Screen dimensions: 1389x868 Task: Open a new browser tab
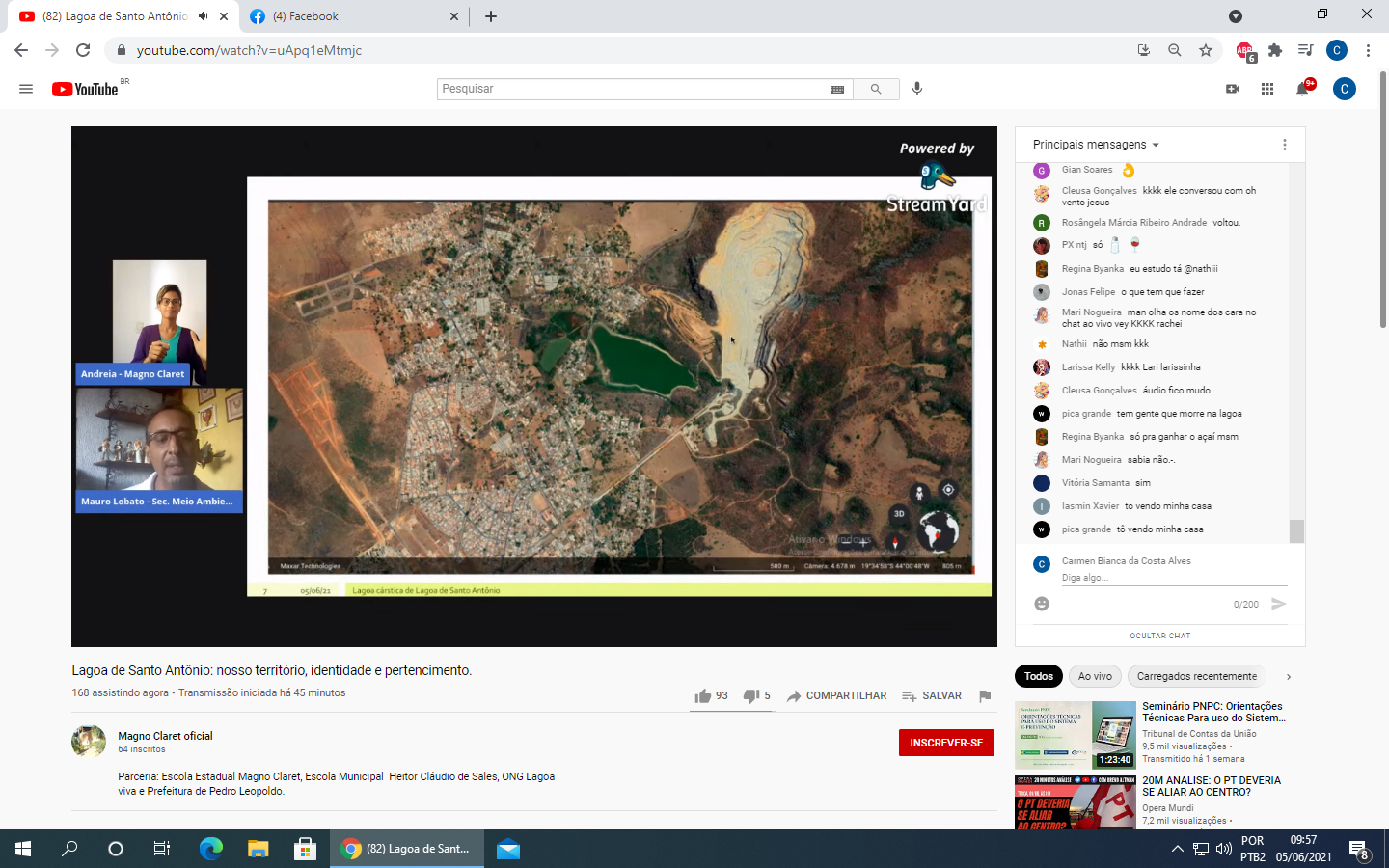tap(490, 16)
